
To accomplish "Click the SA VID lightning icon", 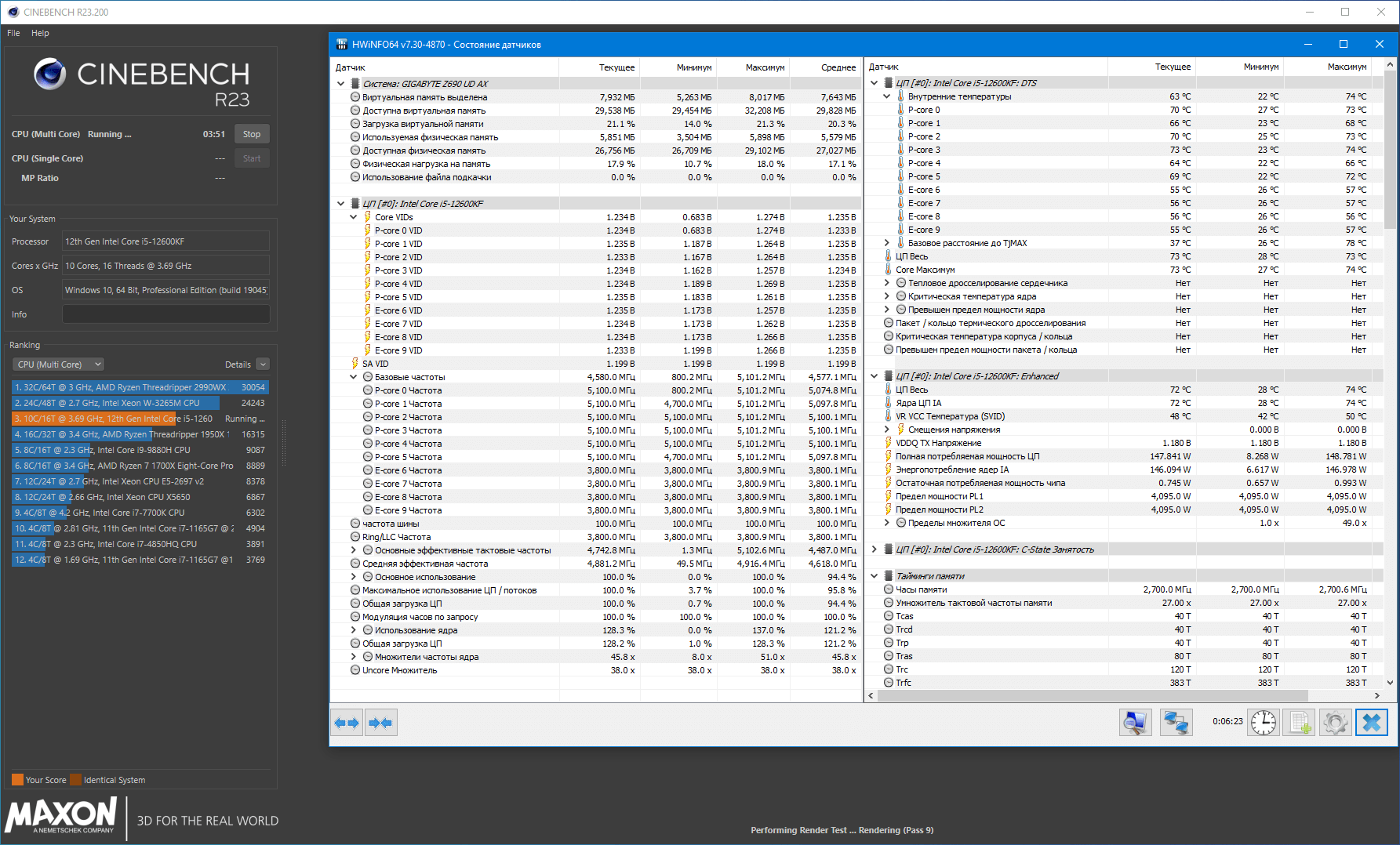I will [x=355, y=364].
